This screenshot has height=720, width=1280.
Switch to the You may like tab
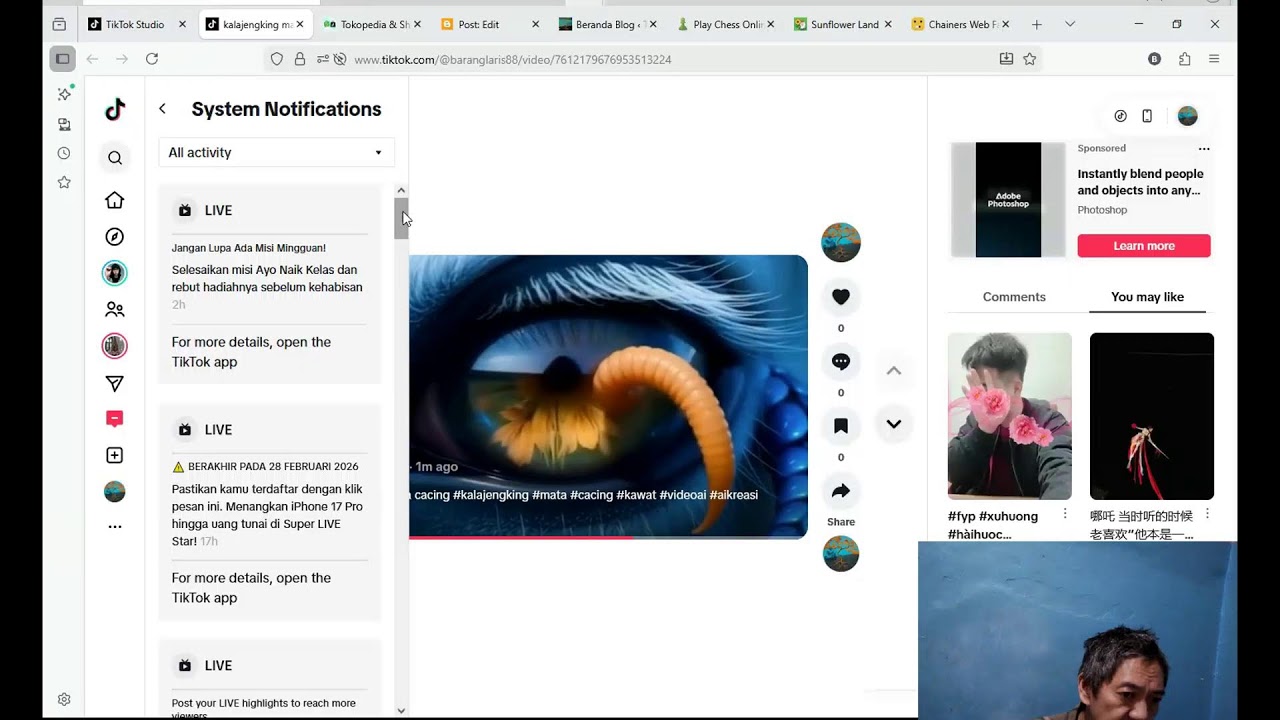1147,297
